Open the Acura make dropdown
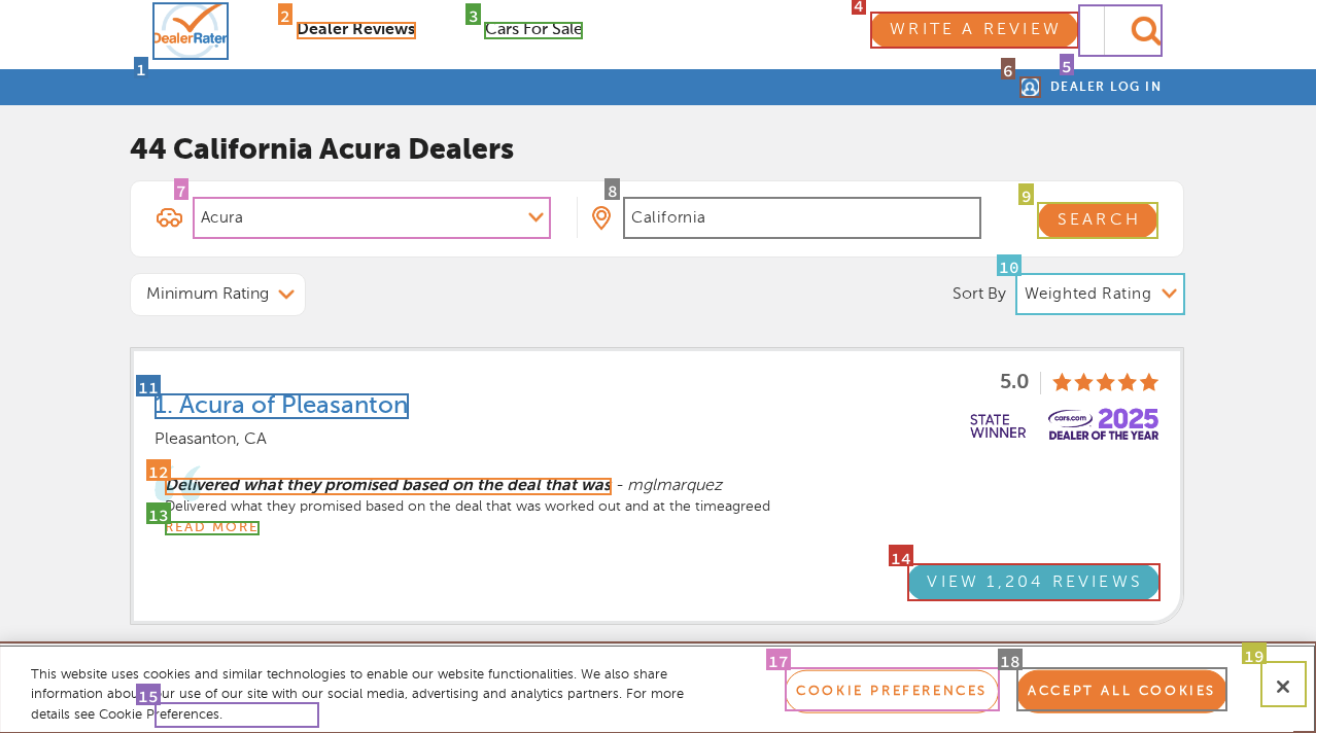Image resolution: width=1322 pixels, height=746 pixels. (371, 217)
